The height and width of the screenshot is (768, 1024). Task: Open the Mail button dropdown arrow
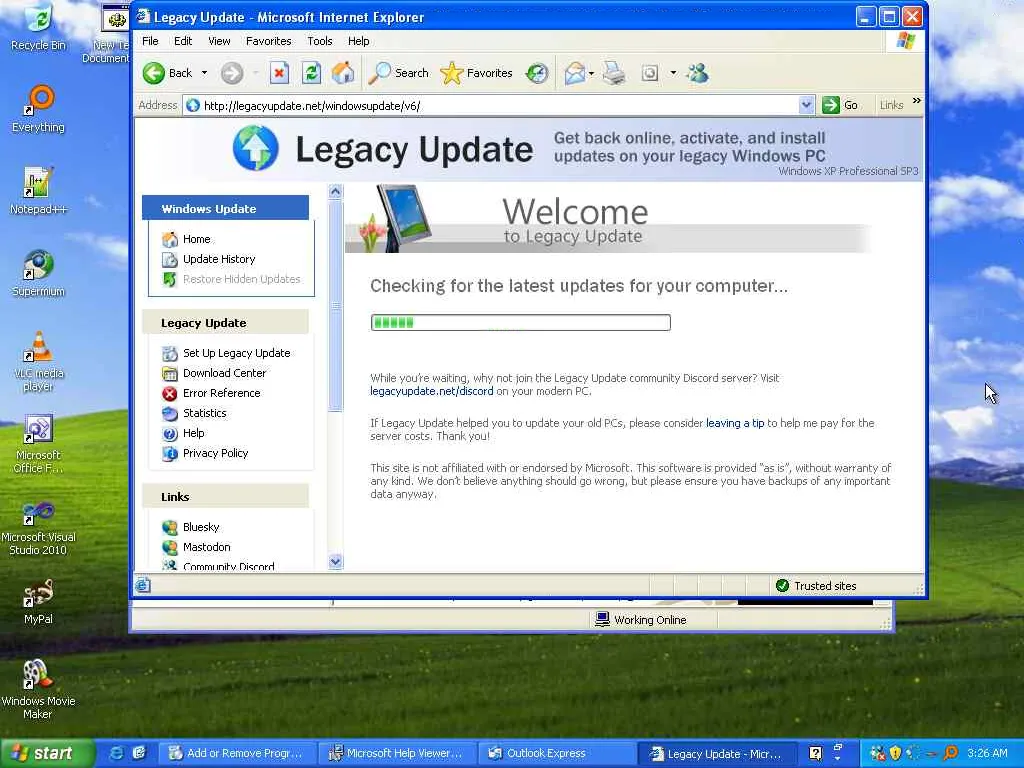[591, 73]
